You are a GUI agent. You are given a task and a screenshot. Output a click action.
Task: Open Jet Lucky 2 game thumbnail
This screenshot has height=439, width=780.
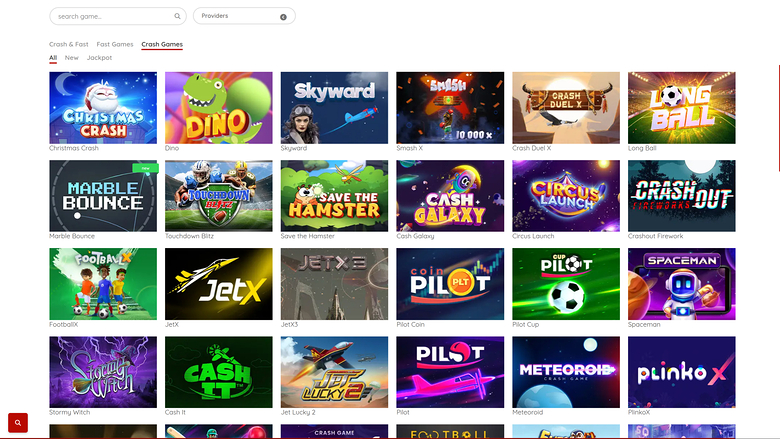[334, 372]
